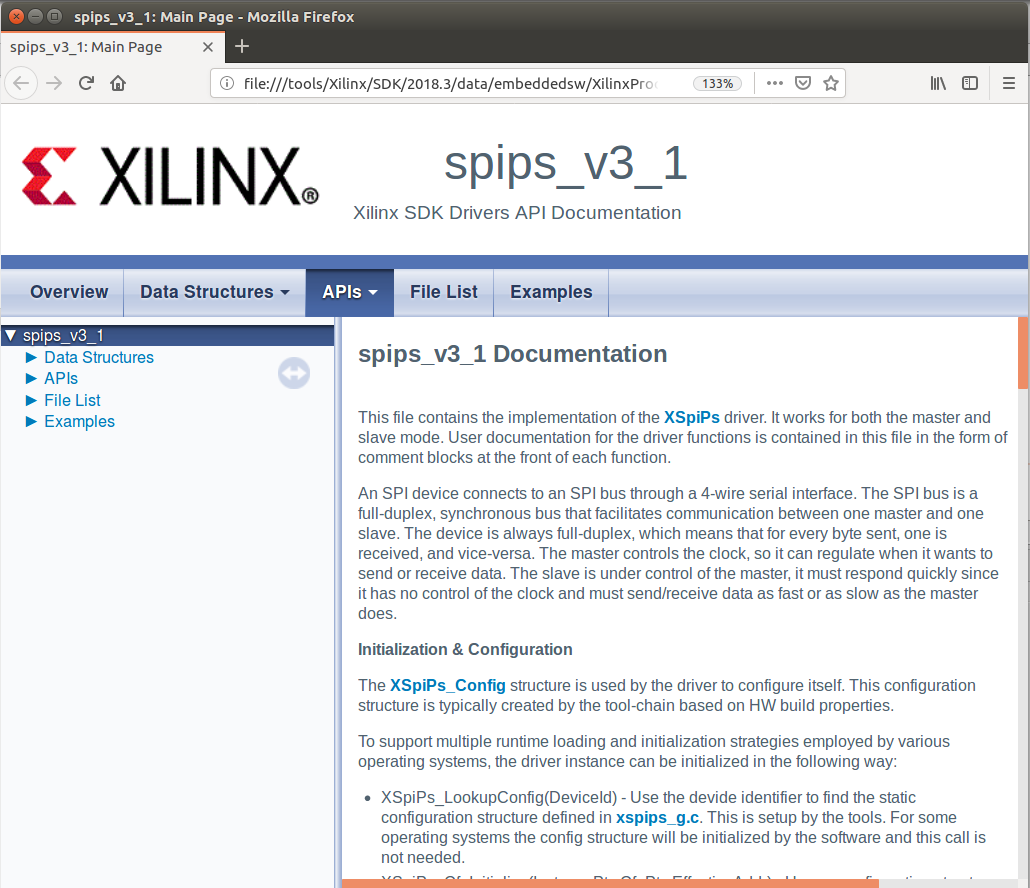Image resolution: width=1030 pixels, height=888 pixels.
Task: Open File List link in sidebar tree
Action: click(72, 400)
